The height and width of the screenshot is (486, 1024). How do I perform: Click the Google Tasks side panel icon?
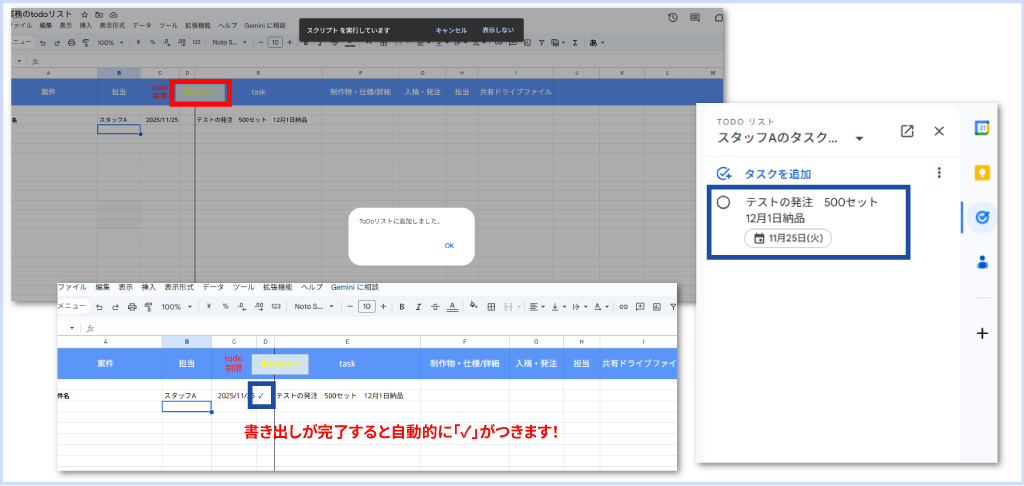(981, 217)
